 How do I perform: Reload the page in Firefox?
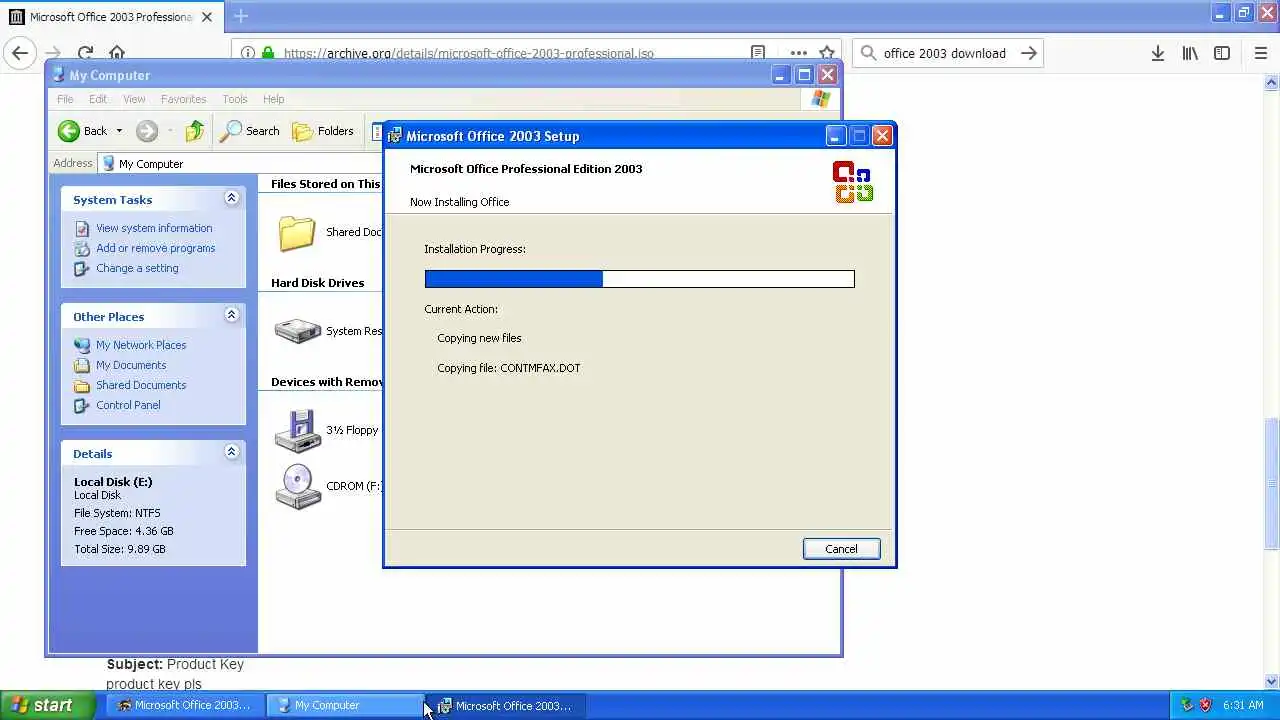[x=85, y=53]
